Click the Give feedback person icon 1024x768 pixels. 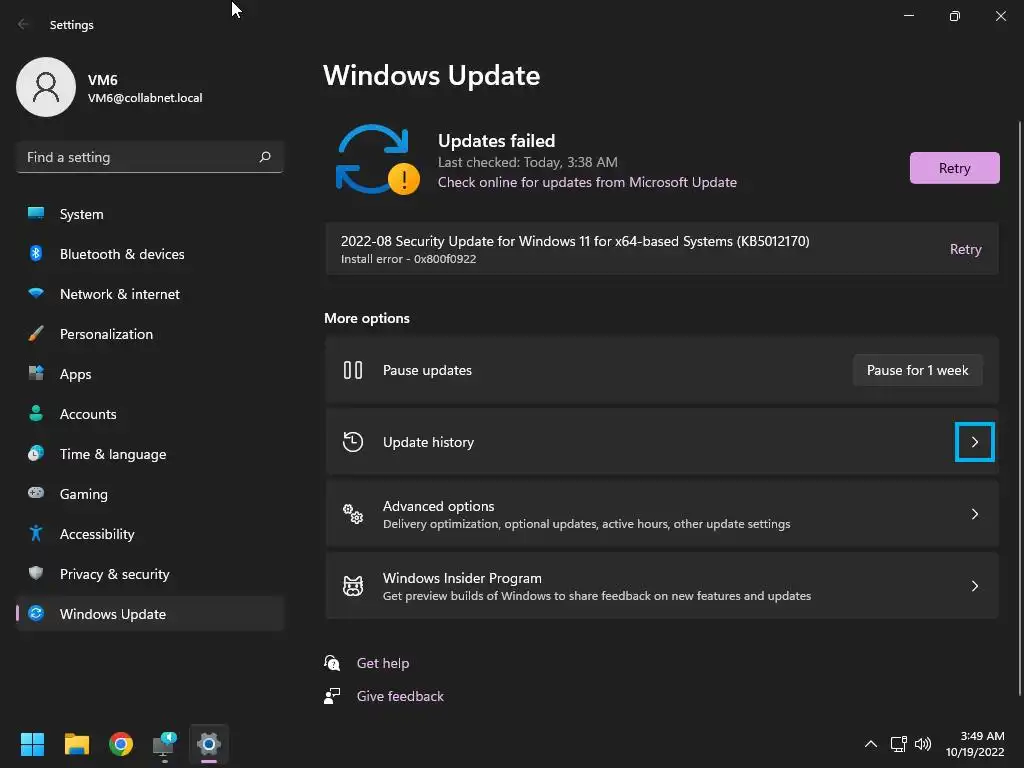pyautogui.click(x=332, y=696)
